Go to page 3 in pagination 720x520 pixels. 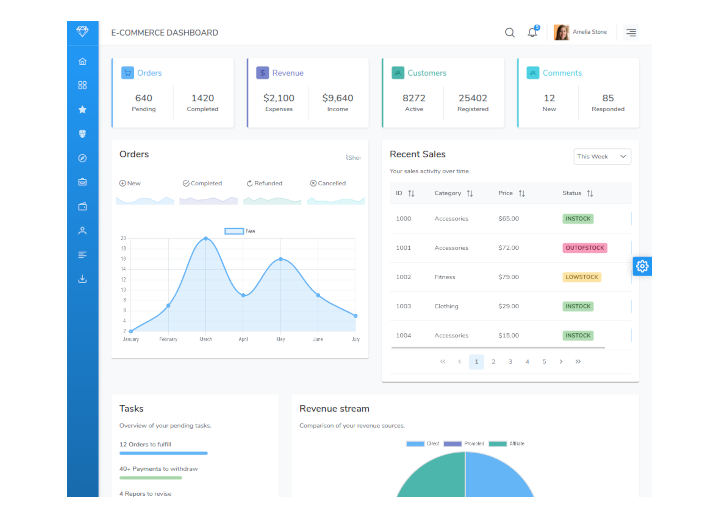point(510,361)
